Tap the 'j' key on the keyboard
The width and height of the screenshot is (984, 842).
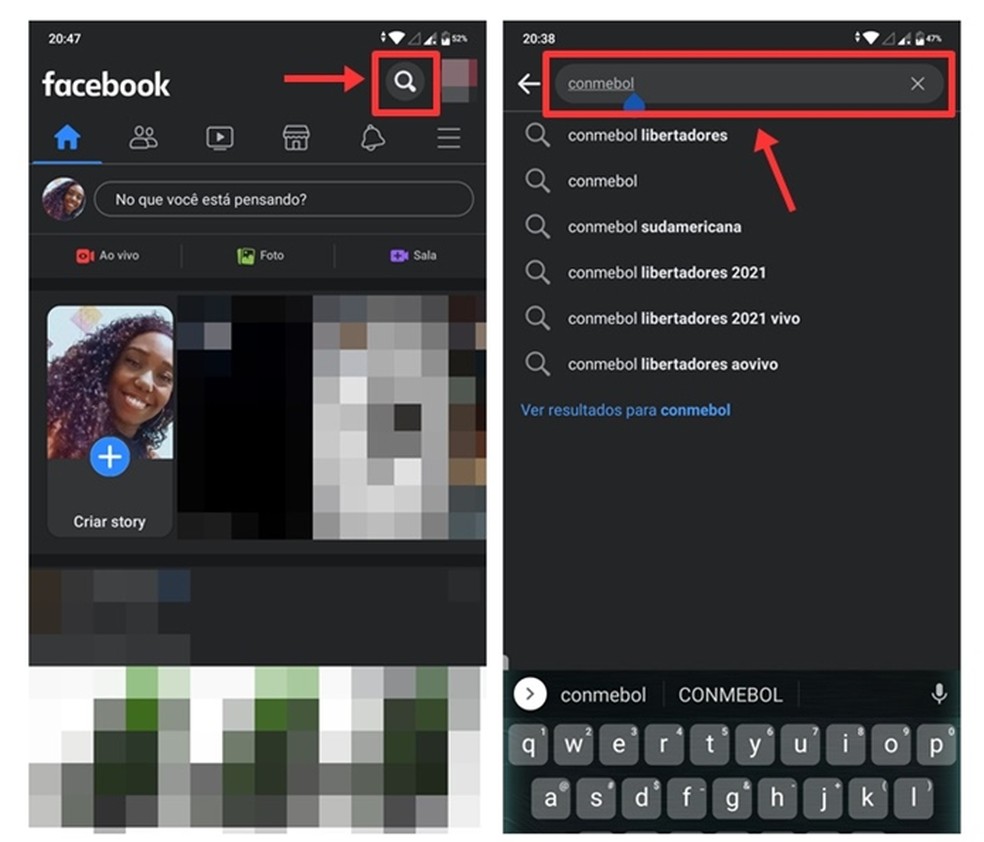pos(823,798)
